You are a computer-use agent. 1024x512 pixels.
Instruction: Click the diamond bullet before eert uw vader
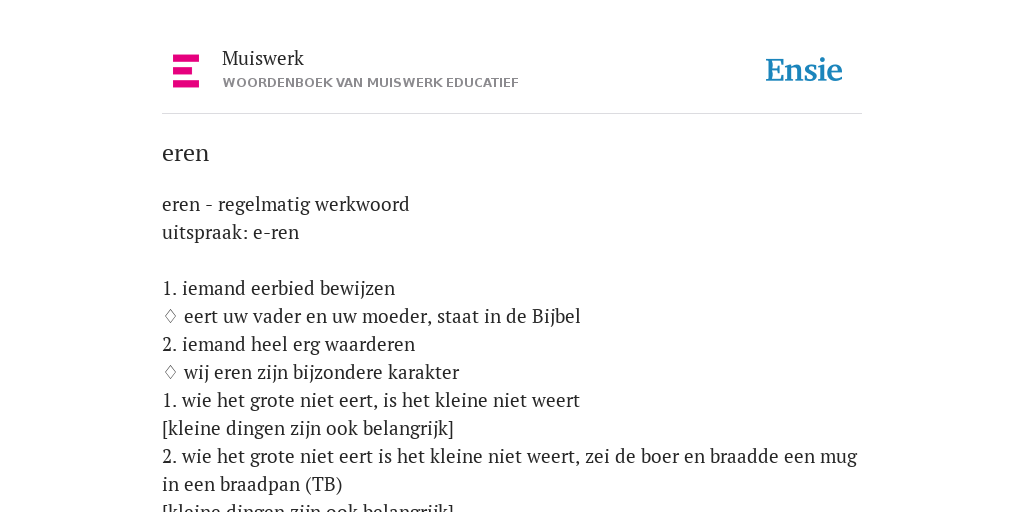click(170, 316)
